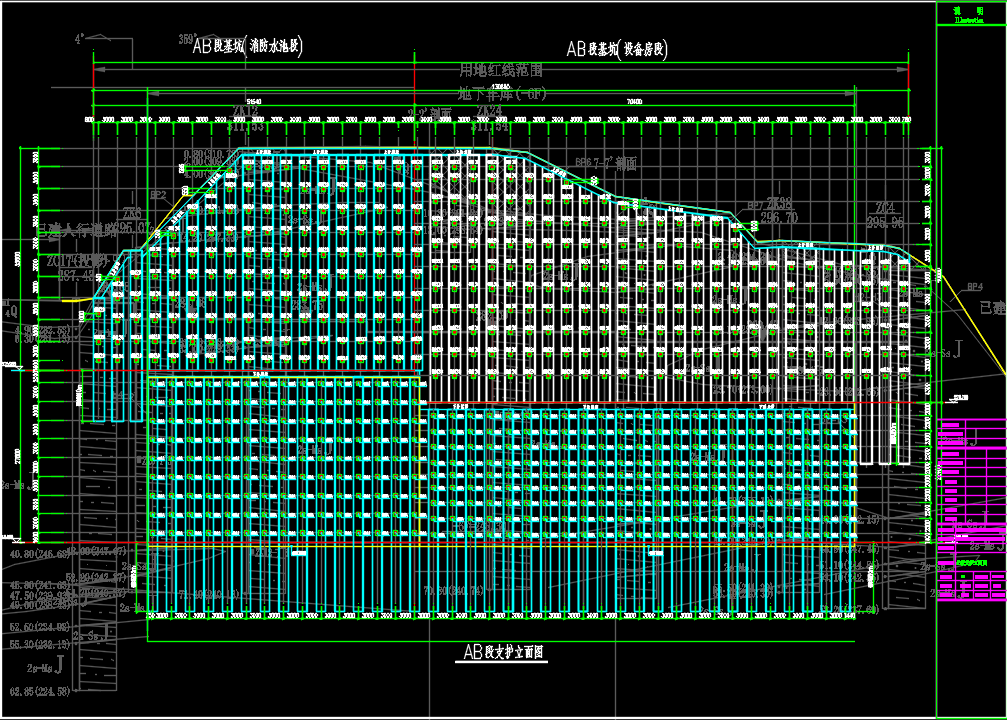Click the magenta title block table
The width and height of the screenshot is (1007, 720).
click(972, 509)
